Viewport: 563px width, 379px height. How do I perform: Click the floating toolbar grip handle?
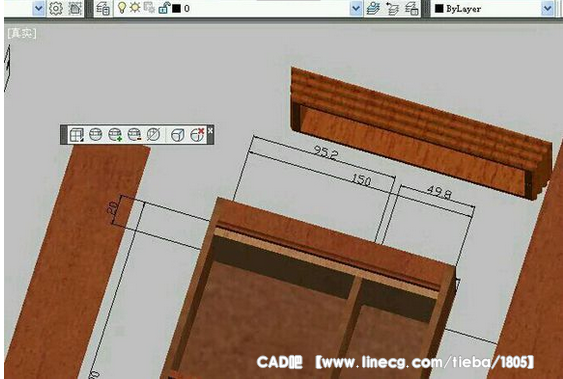pyautogui.click(x=64, y=135)
